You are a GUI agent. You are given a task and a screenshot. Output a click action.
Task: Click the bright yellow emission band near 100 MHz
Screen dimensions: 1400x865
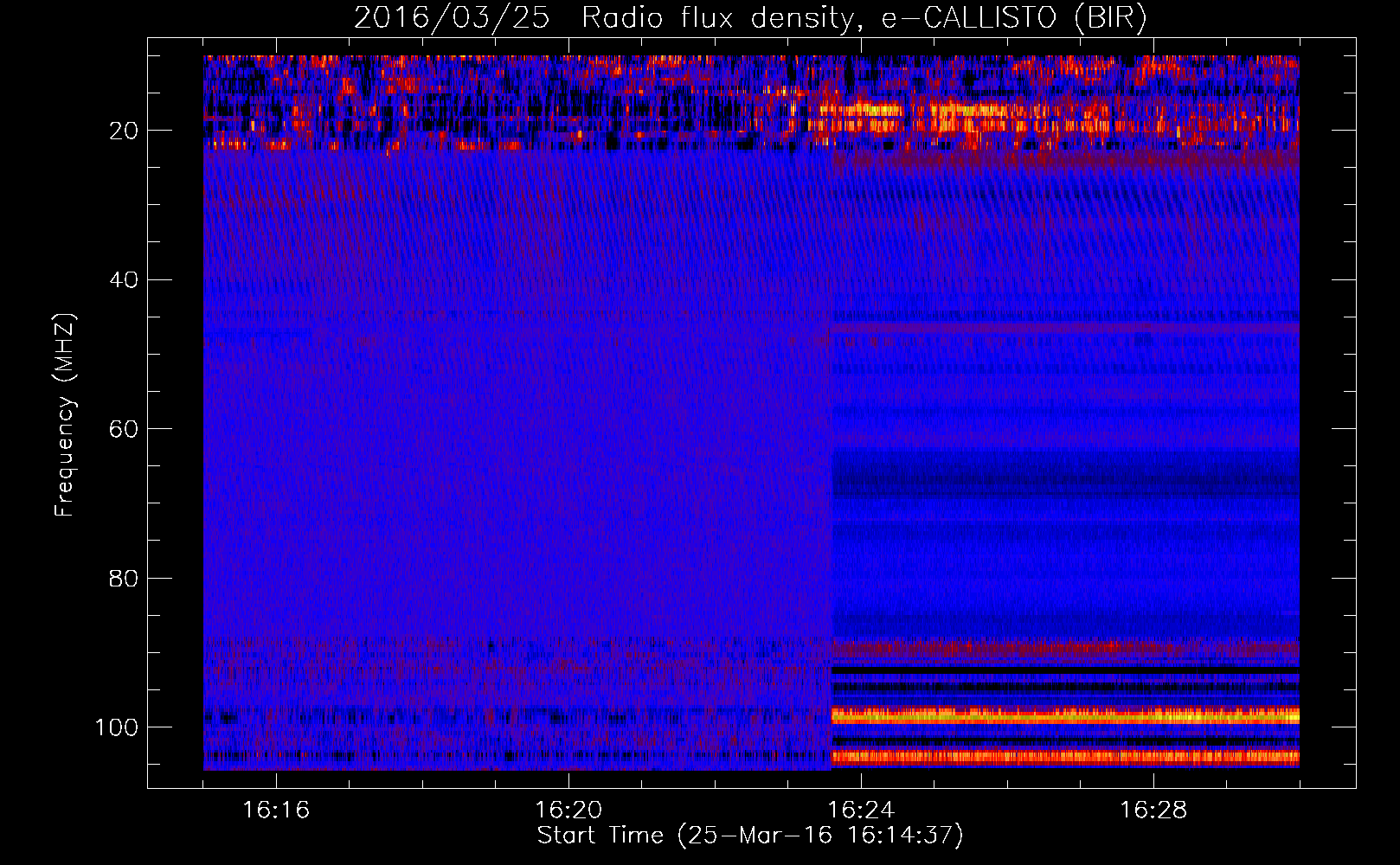point(1065,715)
